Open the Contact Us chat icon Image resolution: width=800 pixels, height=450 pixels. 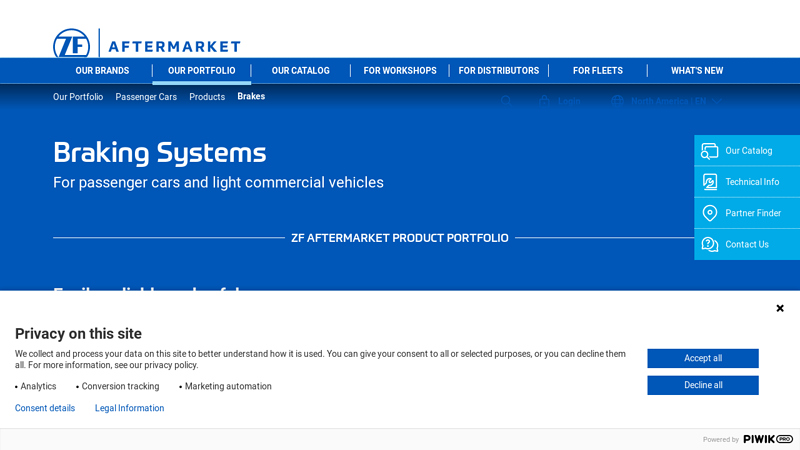[x=709, y=244]
